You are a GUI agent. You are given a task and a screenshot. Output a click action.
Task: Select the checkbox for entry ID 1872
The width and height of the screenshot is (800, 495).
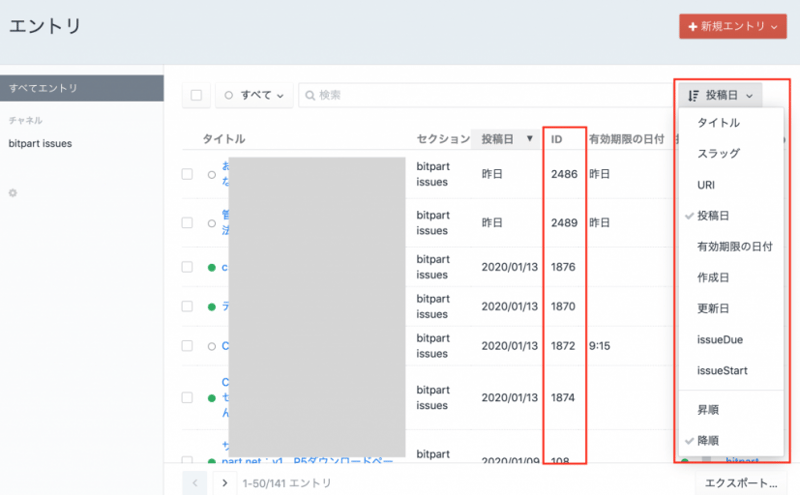[187, 346]
